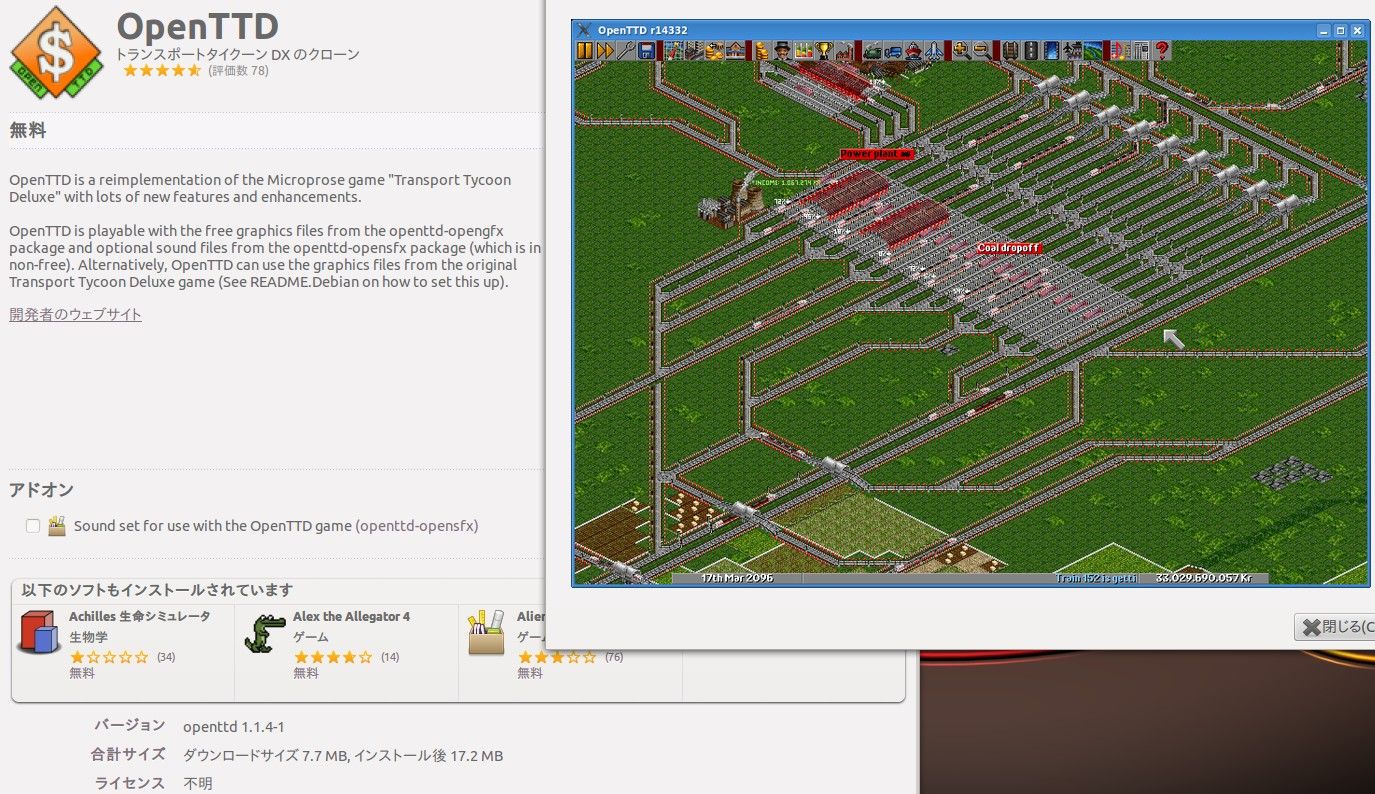Open the industries factory icon
Screen dimensions: 1375x794
tap(843, 50)
